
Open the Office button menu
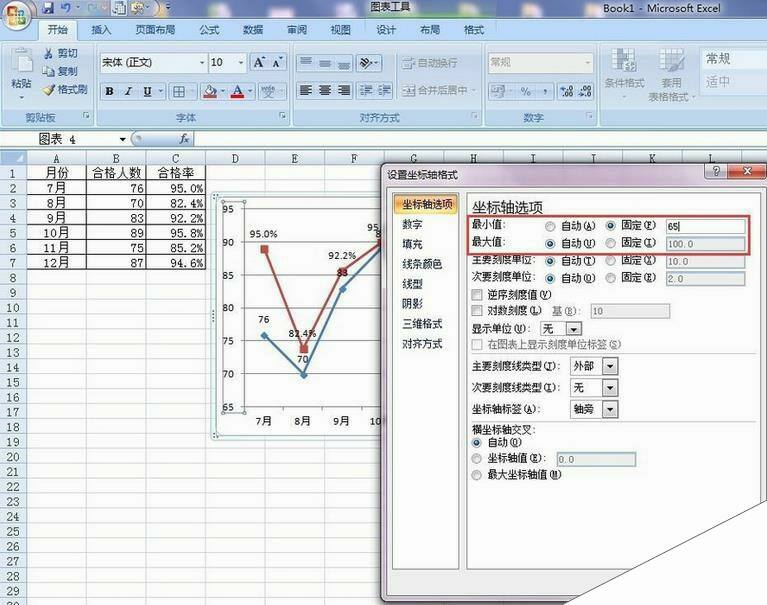[x=16, y=15]
